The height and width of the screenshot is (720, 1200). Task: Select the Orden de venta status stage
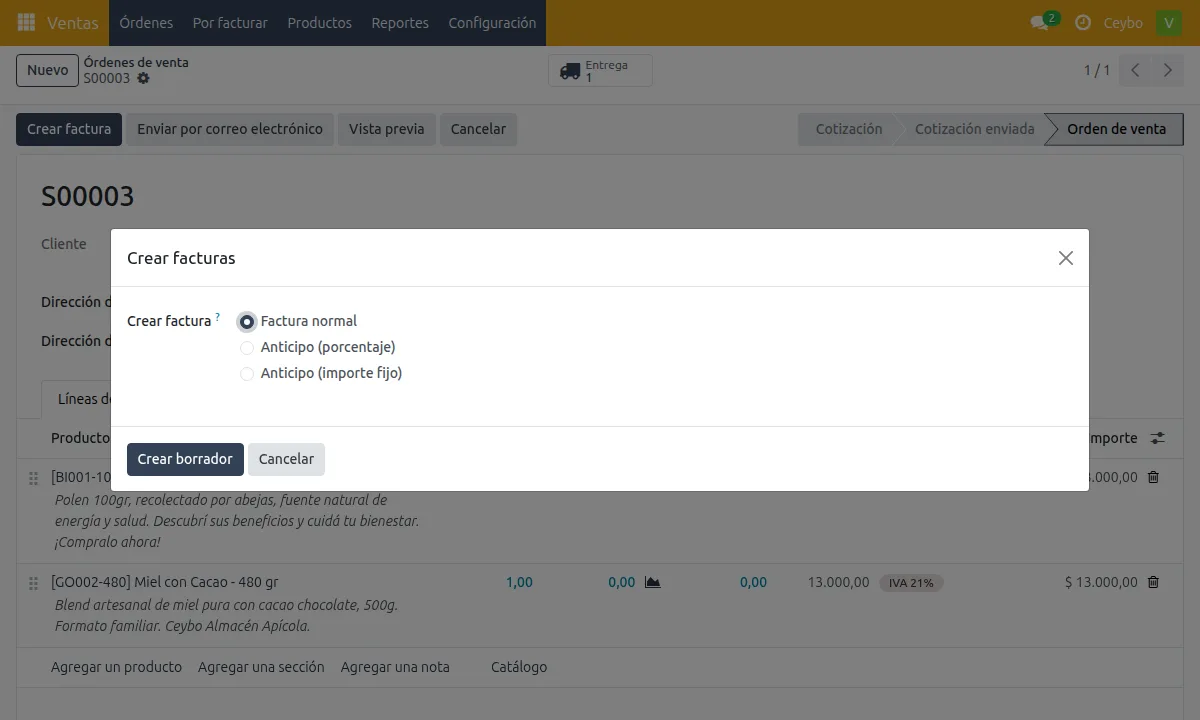[x=1116, y=129]
